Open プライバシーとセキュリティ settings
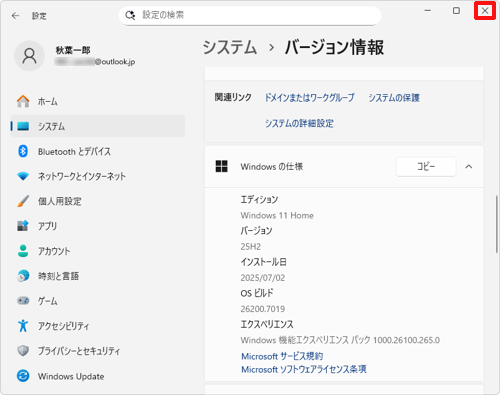The image size is (500, 395). coord(98,351)
